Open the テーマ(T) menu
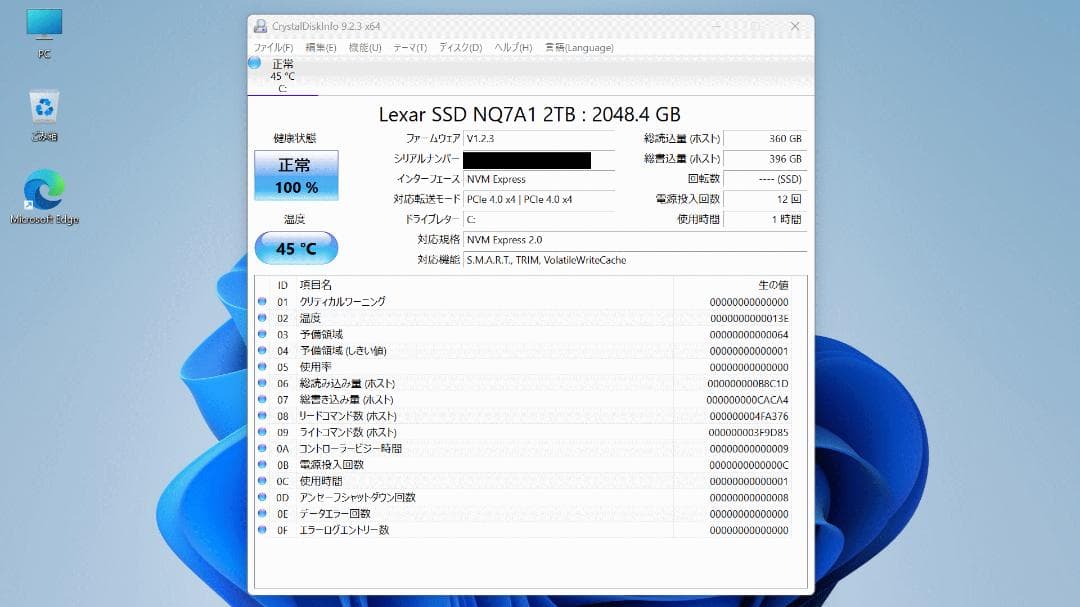Screen dimensions: 1080x607 tap(409, 47)
